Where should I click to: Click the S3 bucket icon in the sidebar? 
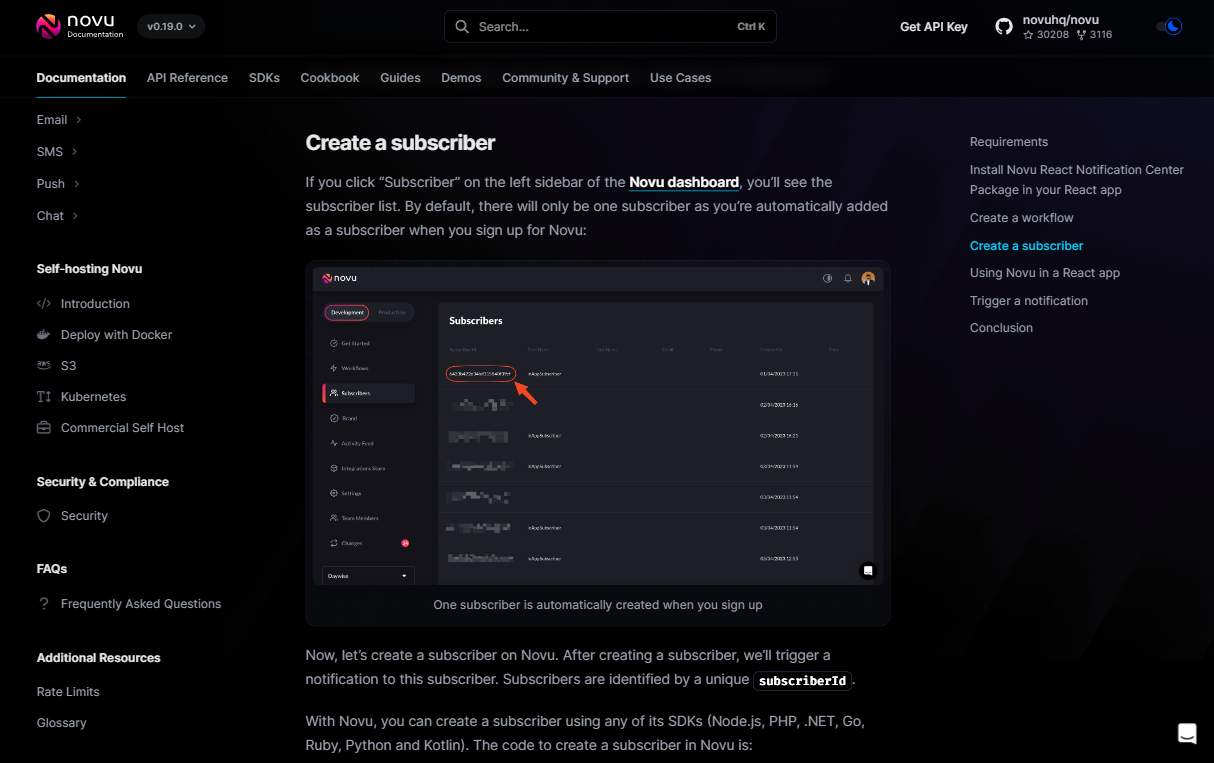tap(43, 365)
